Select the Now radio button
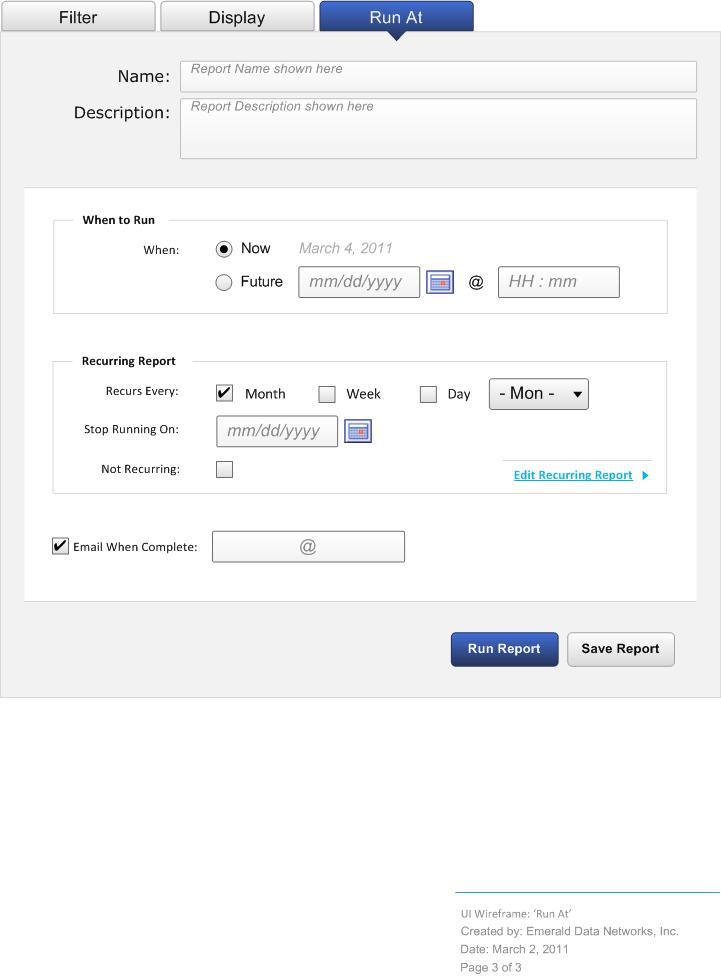 point(224,249)
